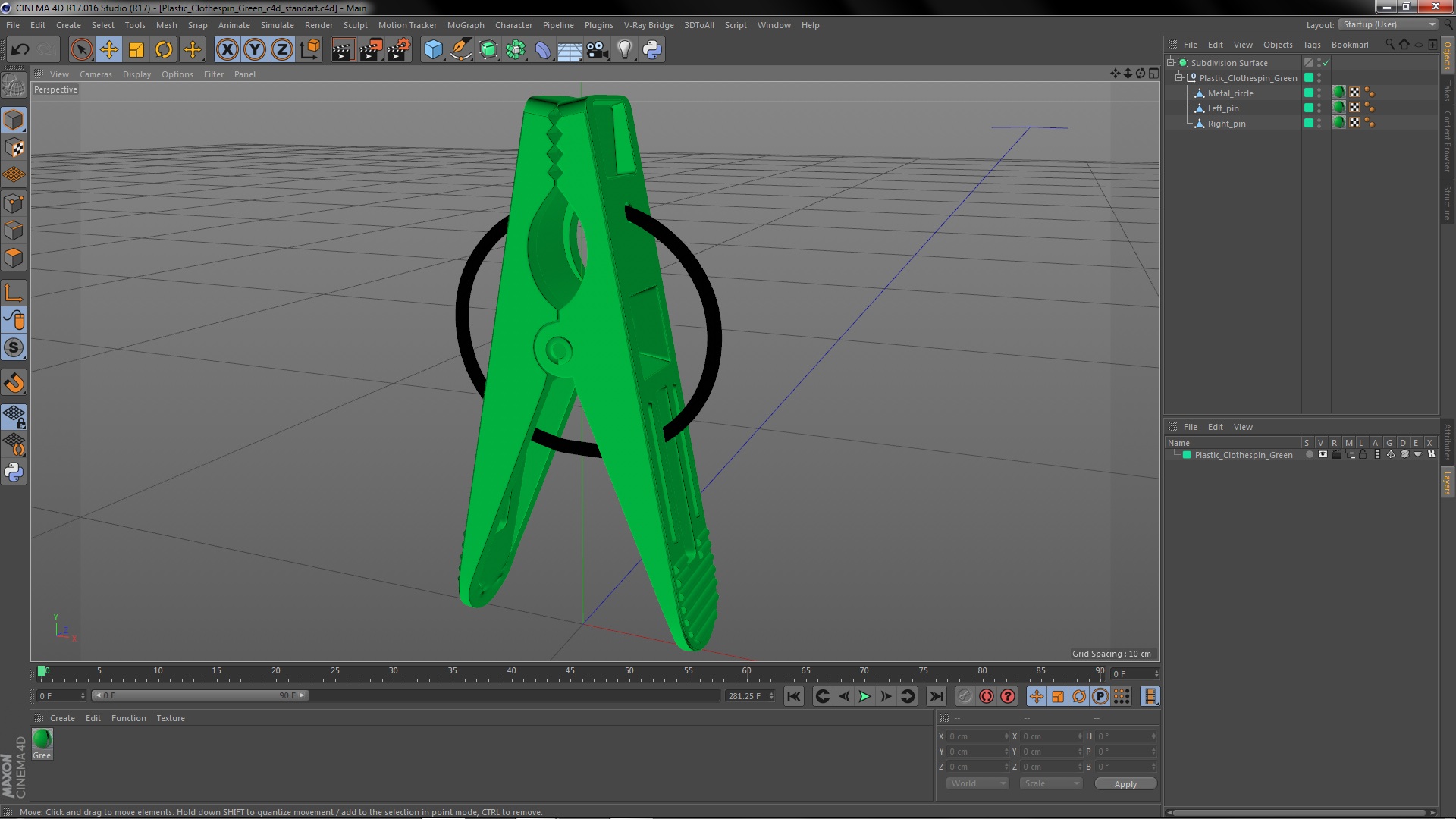Toggle Subdivision Surface enabled checkmark
The width and height of the screenshot is (1456, 819).
pyautogui.click(x=1326, y=63)
